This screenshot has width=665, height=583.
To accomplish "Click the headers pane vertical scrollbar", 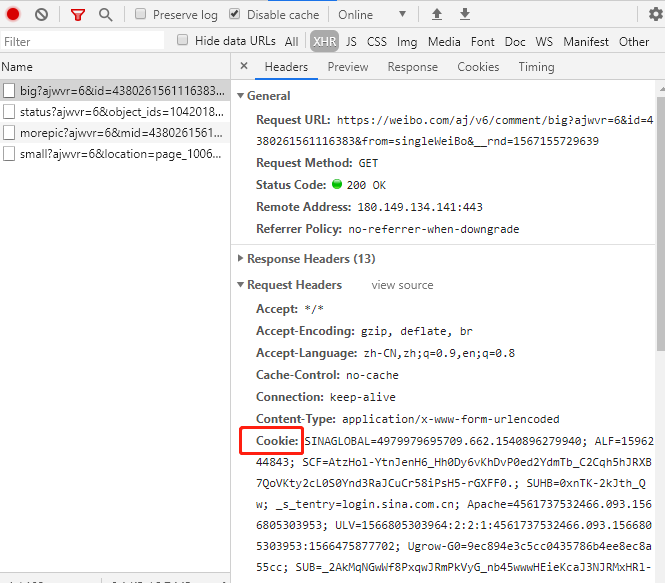I will pyautogui.click(x=661, y=223).
